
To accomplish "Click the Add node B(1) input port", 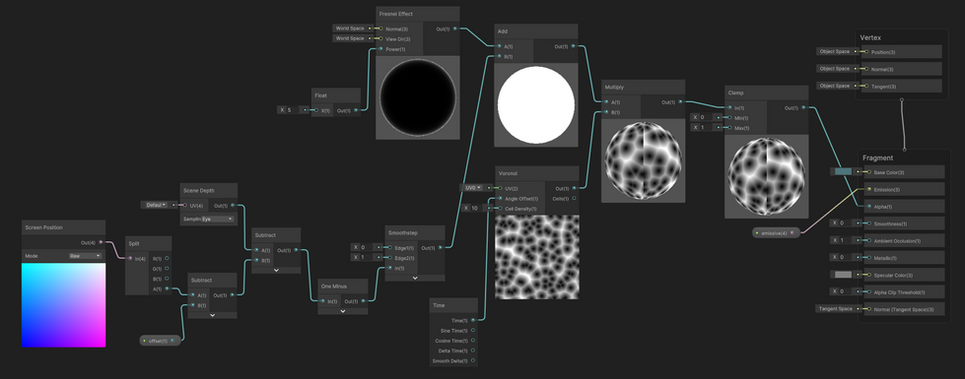I will [x=500, y=57].
